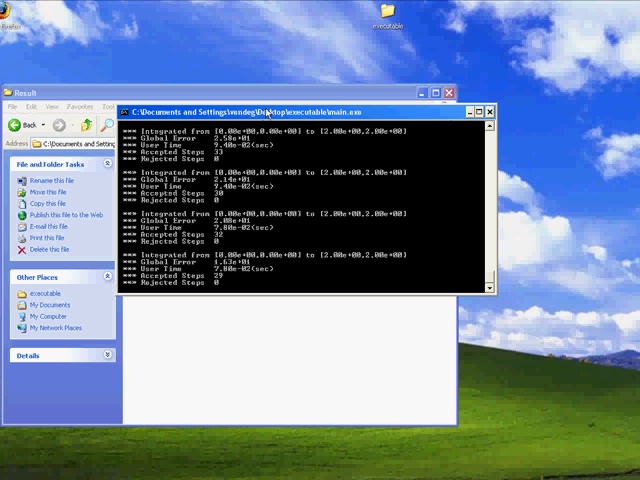
Task: Maximize the main.exe console window
Action: pos(480,112)
